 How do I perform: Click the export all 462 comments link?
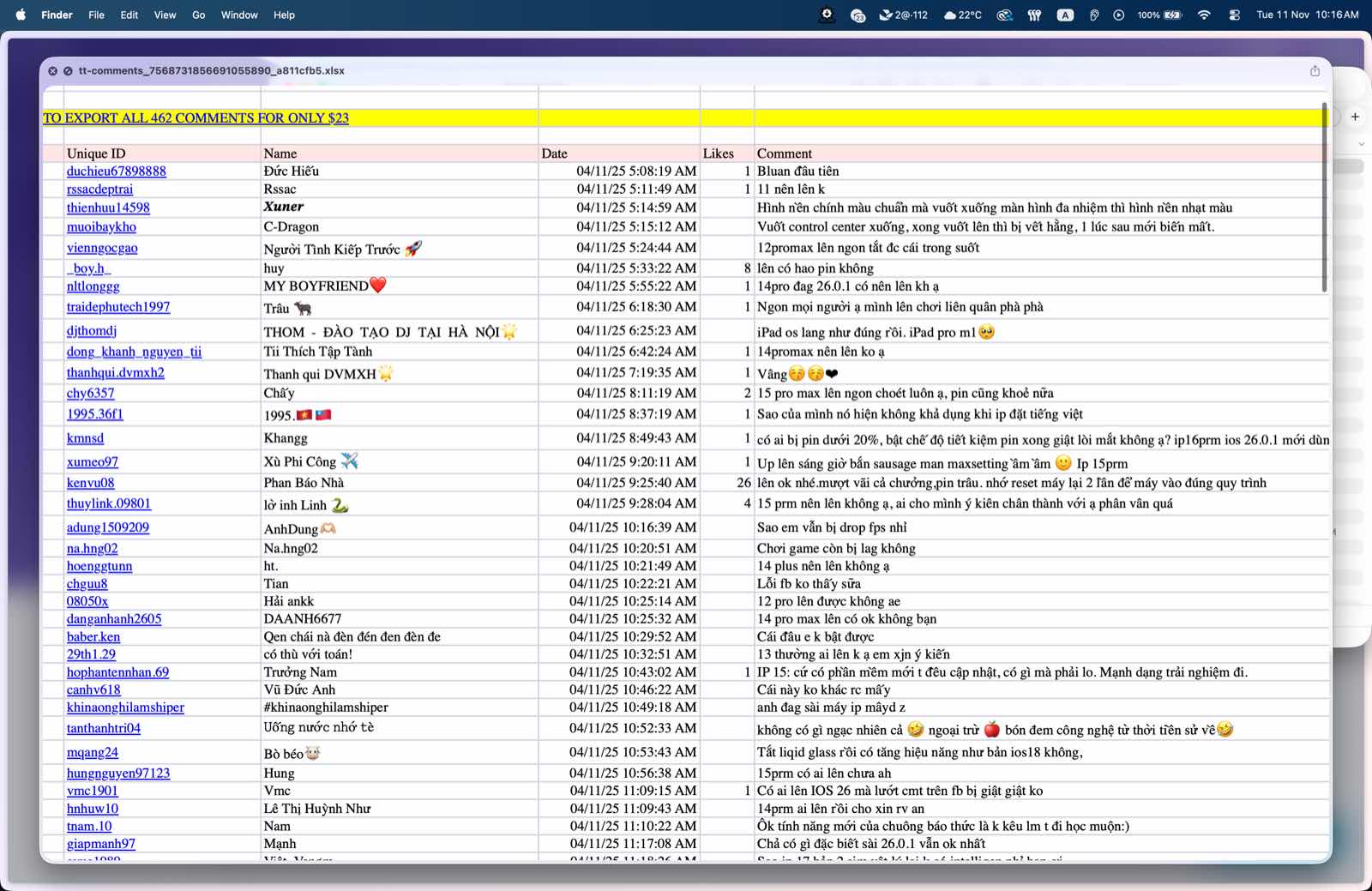point(196,118)
